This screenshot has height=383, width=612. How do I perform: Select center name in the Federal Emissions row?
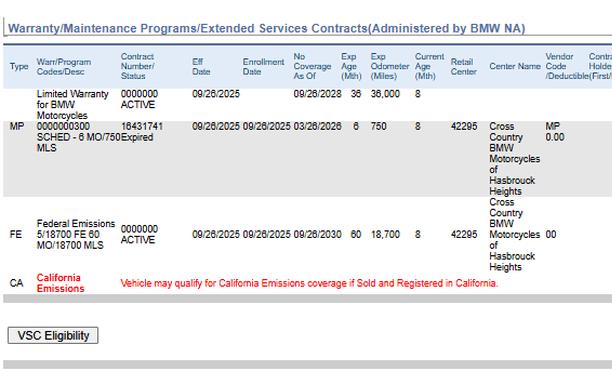point(514,235)
